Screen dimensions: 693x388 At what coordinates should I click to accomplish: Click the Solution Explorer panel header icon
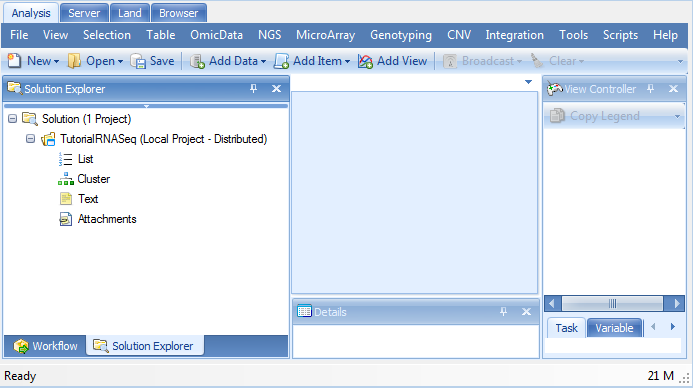coord(15,88)
